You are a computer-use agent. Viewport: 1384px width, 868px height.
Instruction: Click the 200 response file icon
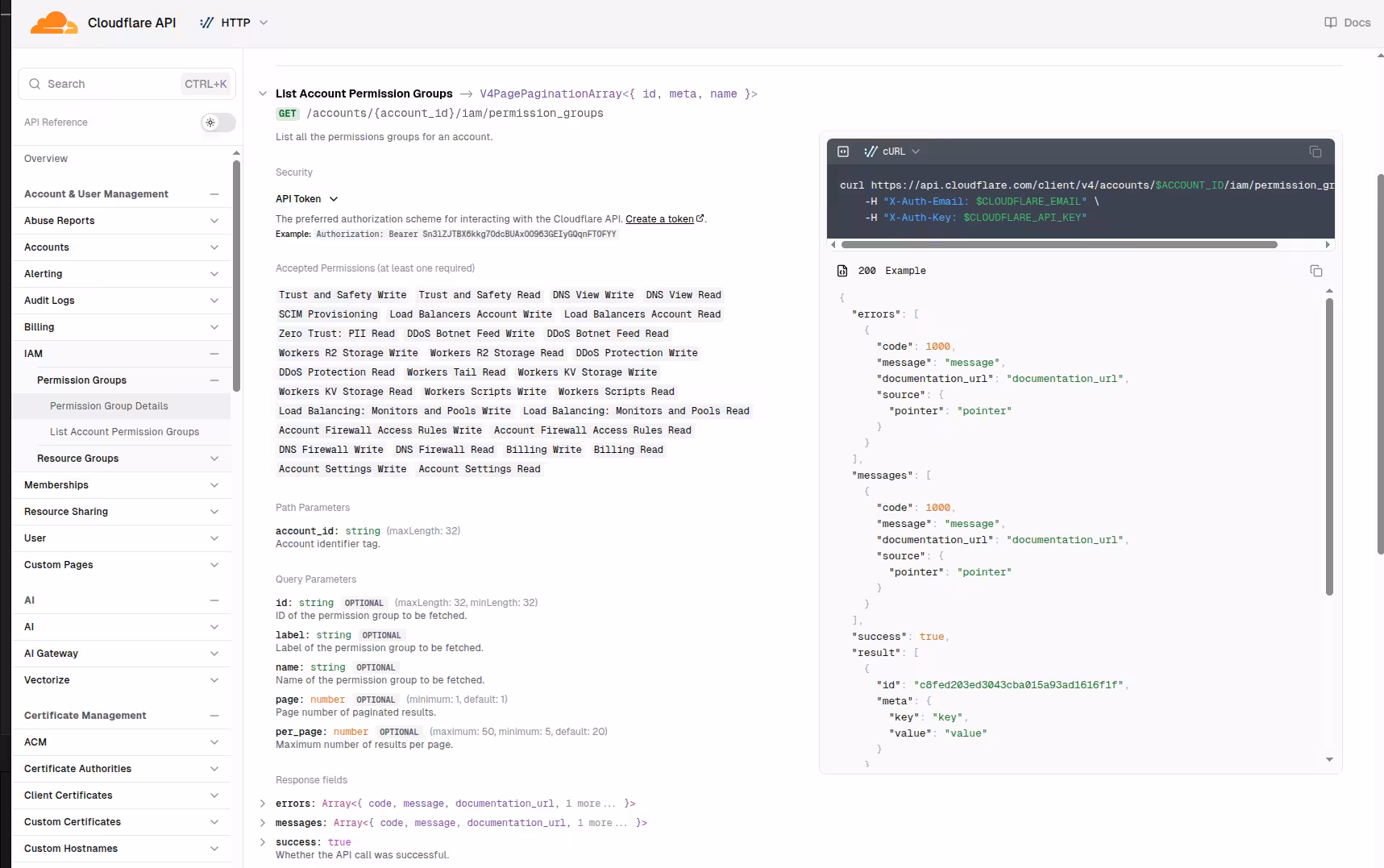click(842, 271)
